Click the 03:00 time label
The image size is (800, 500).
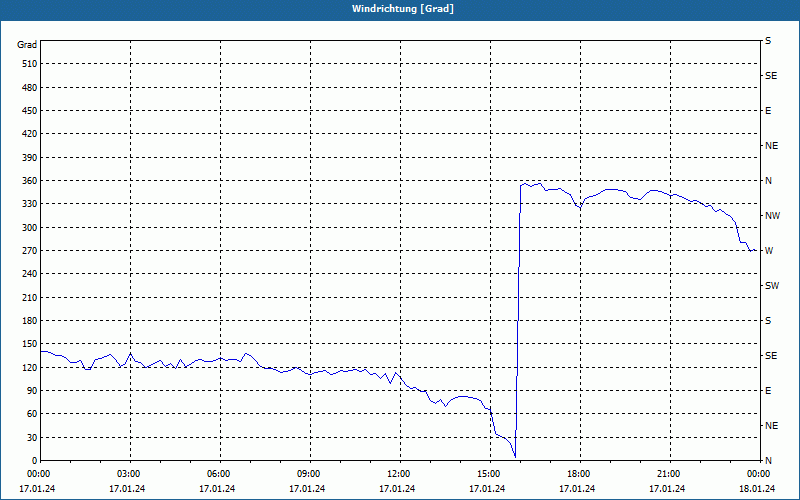pos(131,474)
